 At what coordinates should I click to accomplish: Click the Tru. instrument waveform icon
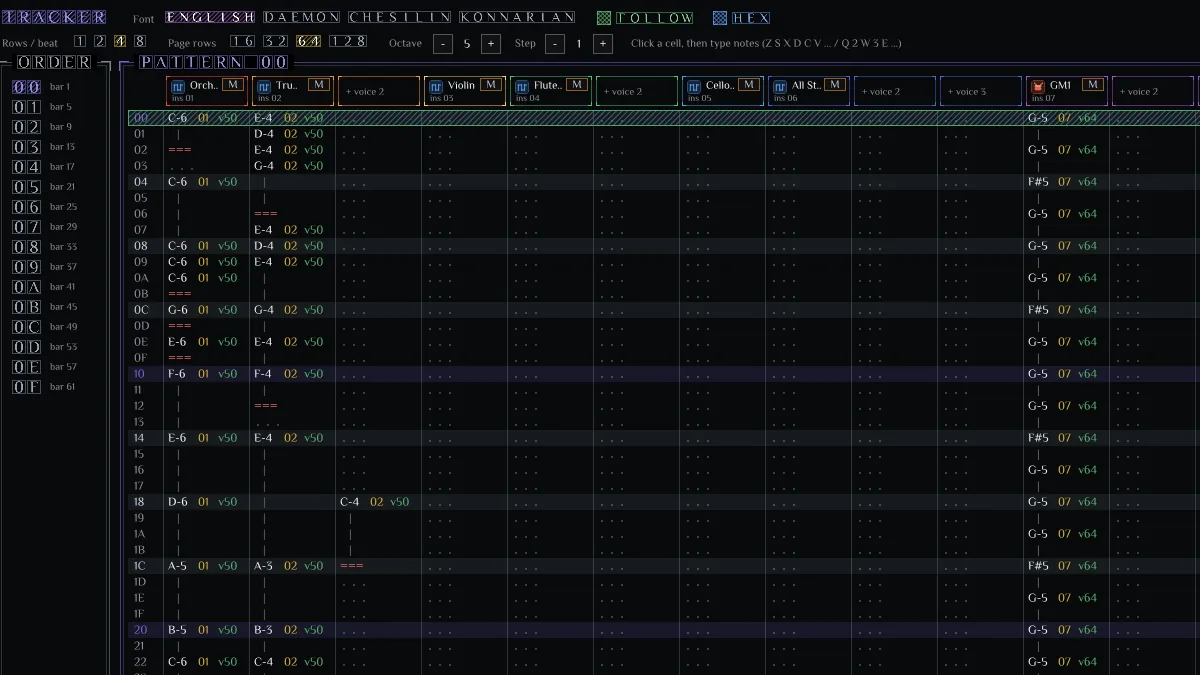point(263,86)
